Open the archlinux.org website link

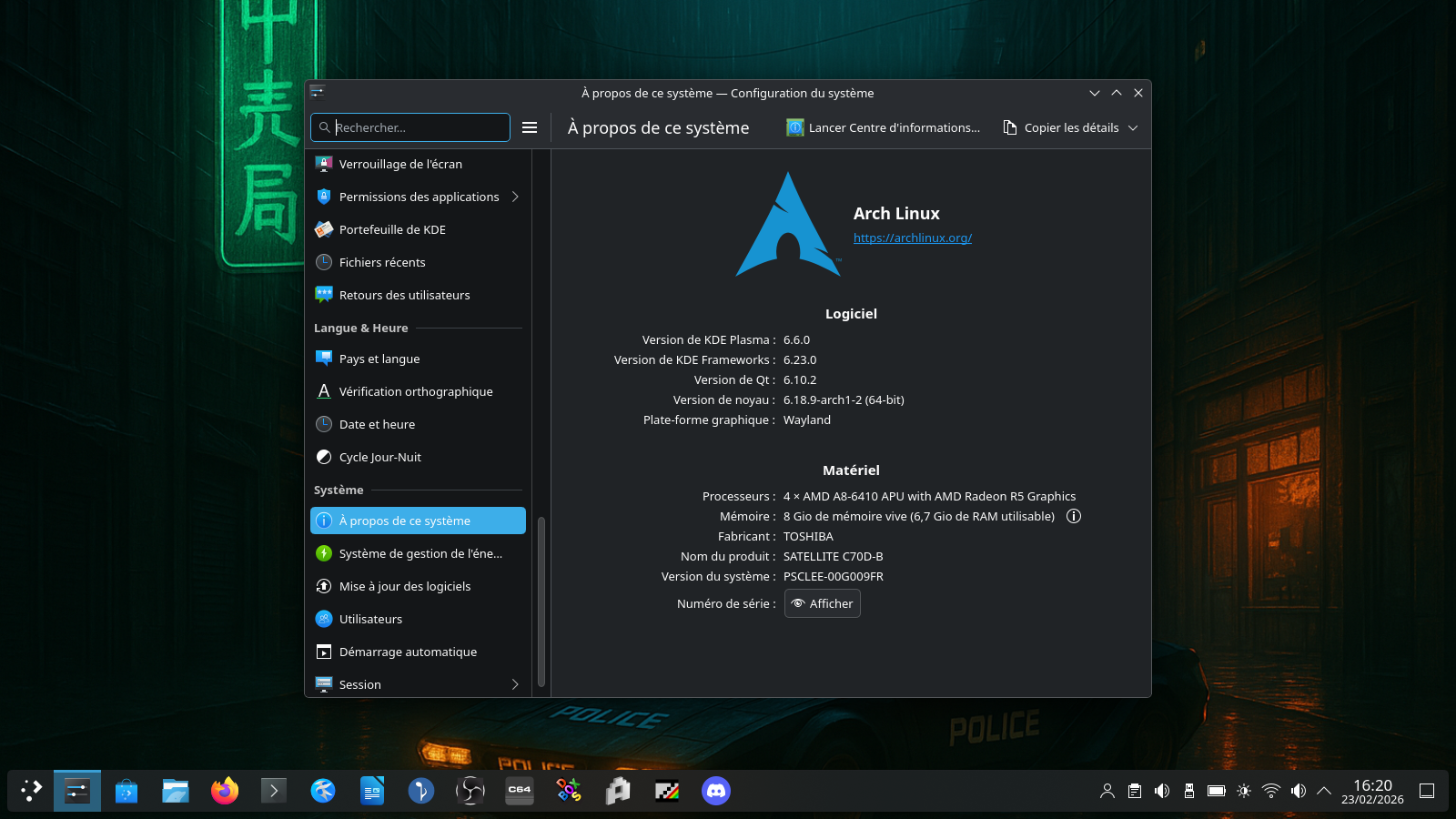[912, 238]
